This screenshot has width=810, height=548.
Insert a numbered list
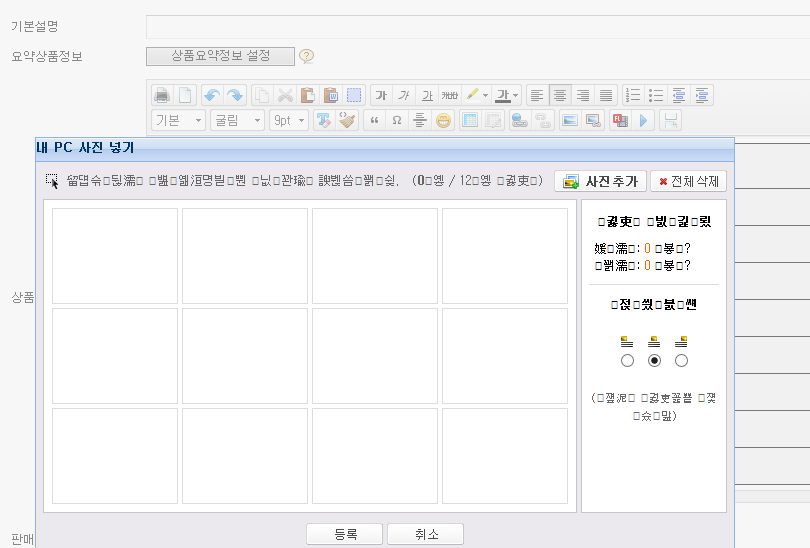633,96
